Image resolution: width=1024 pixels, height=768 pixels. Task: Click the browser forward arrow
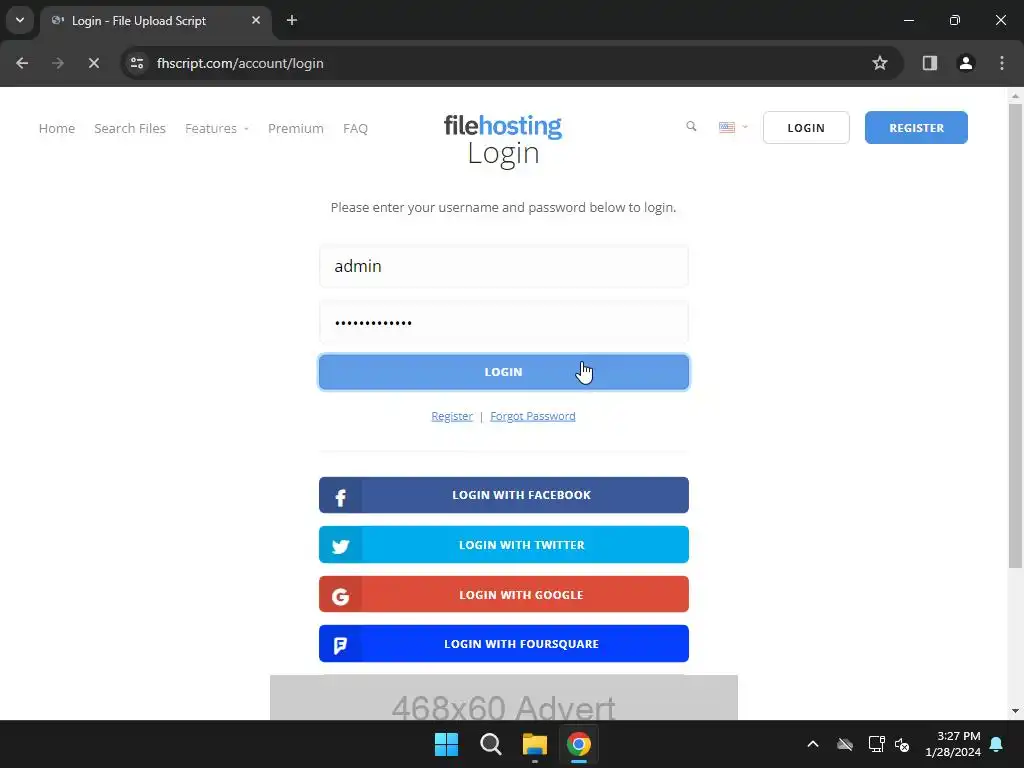(58, 63)
